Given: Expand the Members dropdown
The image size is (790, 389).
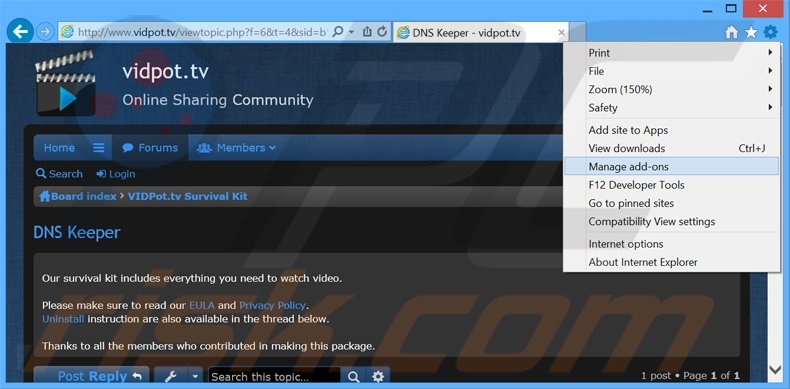Looking at the screenshot, I should coord(236,148).
